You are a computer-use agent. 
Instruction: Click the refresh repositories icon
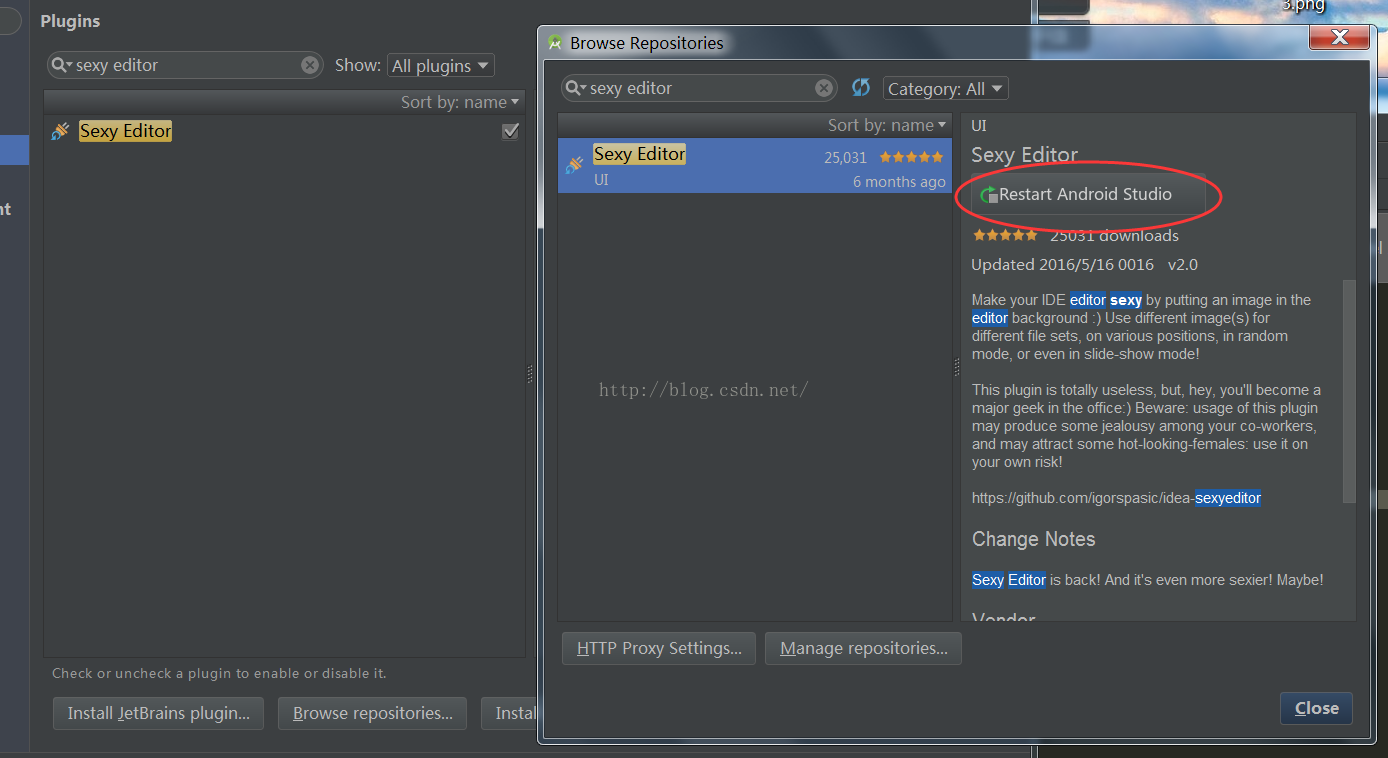[x=860, y=88]
